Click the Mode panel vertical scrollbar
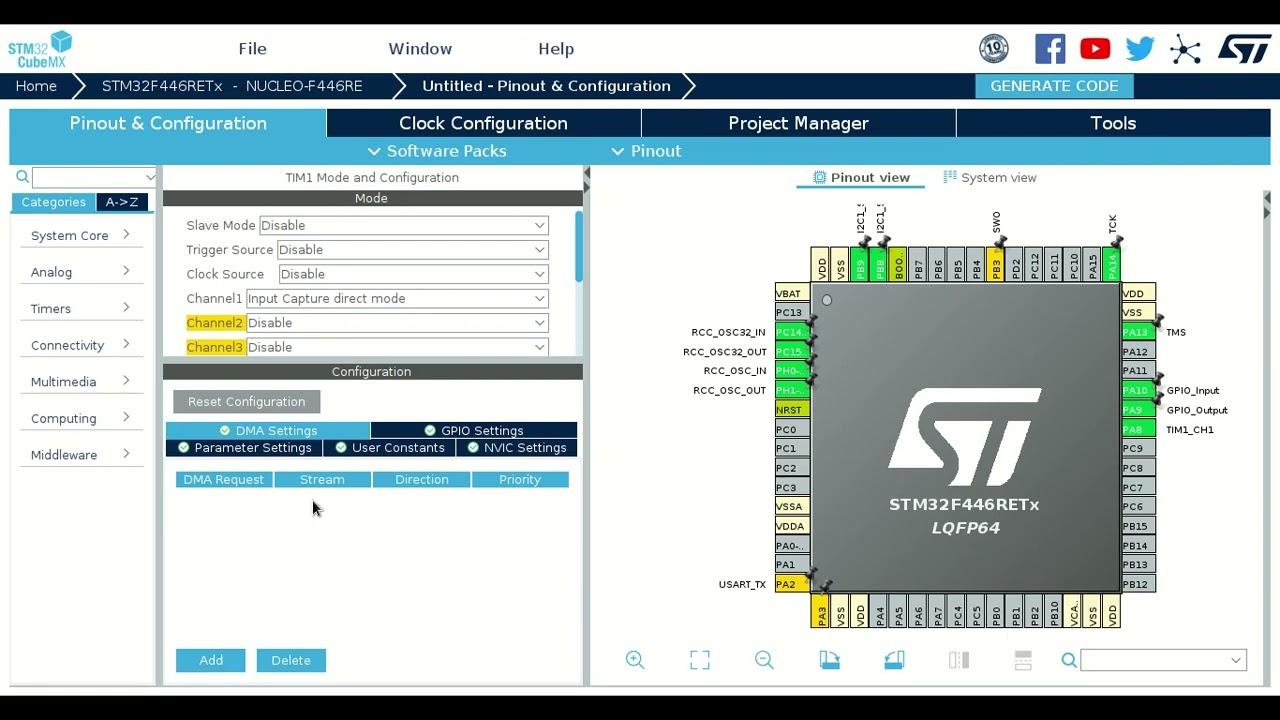Viewport: 1280px width, 720px height. click(x=578, y=247)
